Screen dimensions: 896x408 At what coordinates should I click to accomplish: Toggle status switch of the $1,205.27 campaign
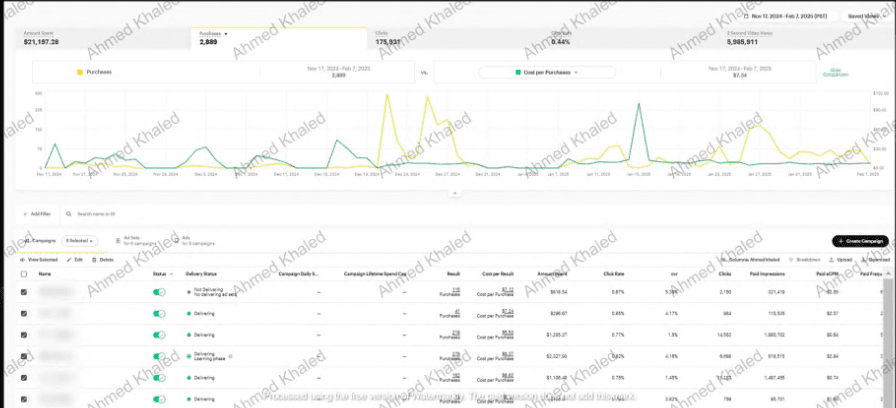(x=159, y=335)
